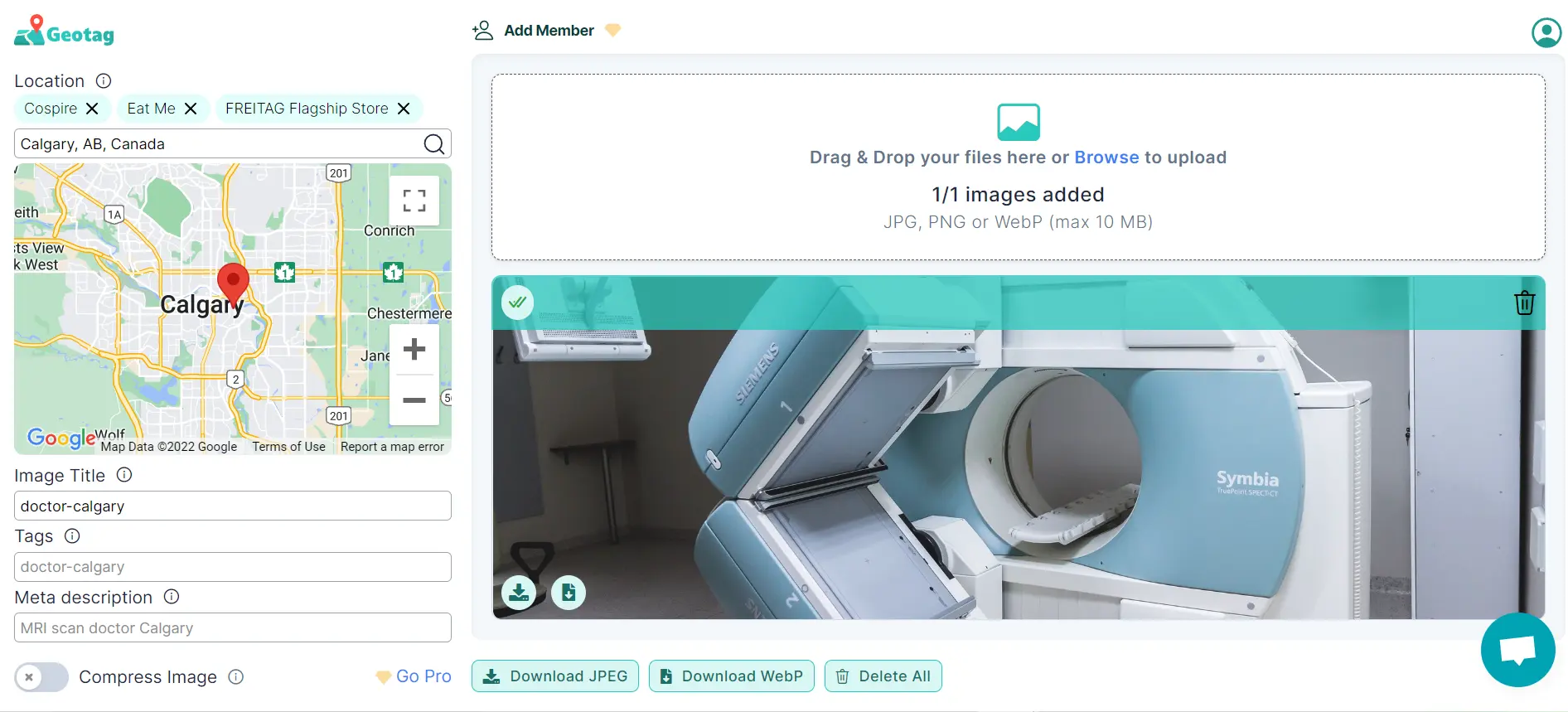
Task: Delete the uploaded image with trash icon
Action: click(x=1524, y=303)
